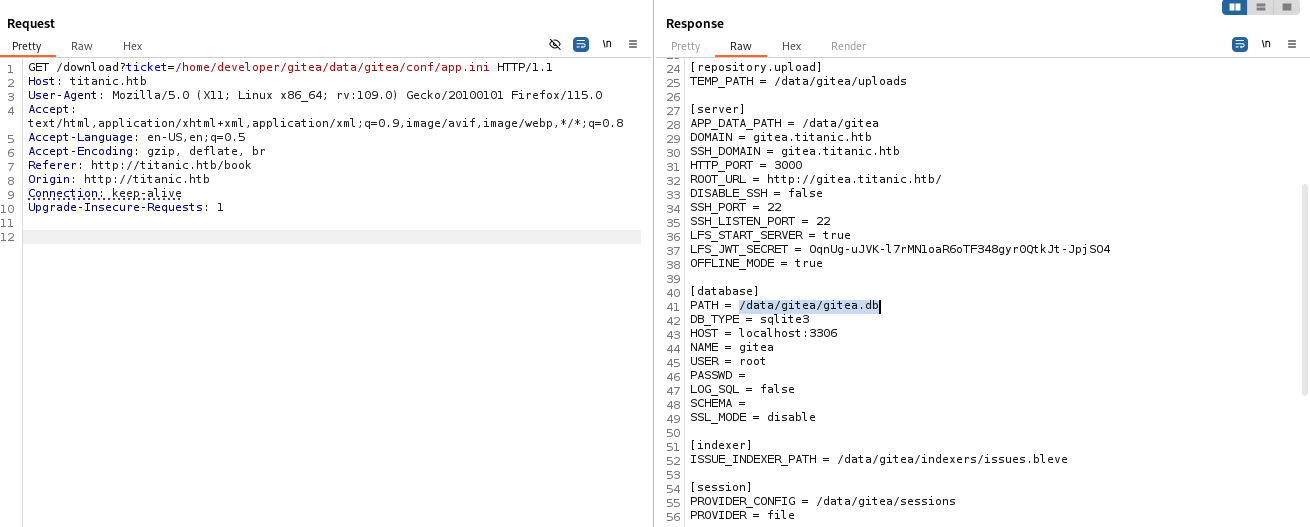Click the [session] section header
Viewport: 1310px width, 527px height.
[x=721, y=487]
